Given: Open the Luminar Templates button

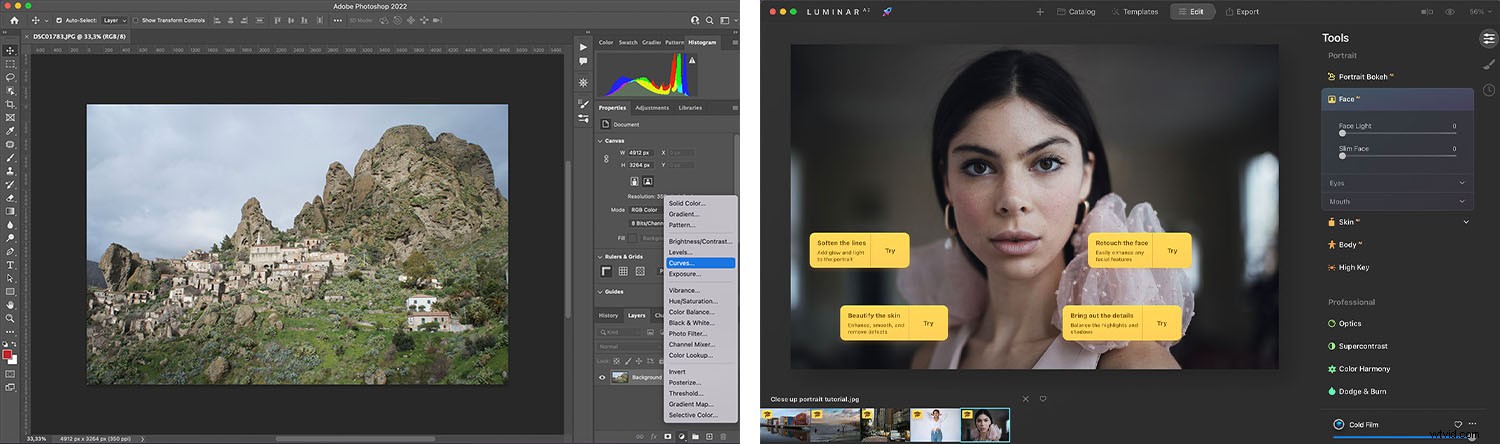Looking at the screenshot, I should click(x=1135, y=12).
